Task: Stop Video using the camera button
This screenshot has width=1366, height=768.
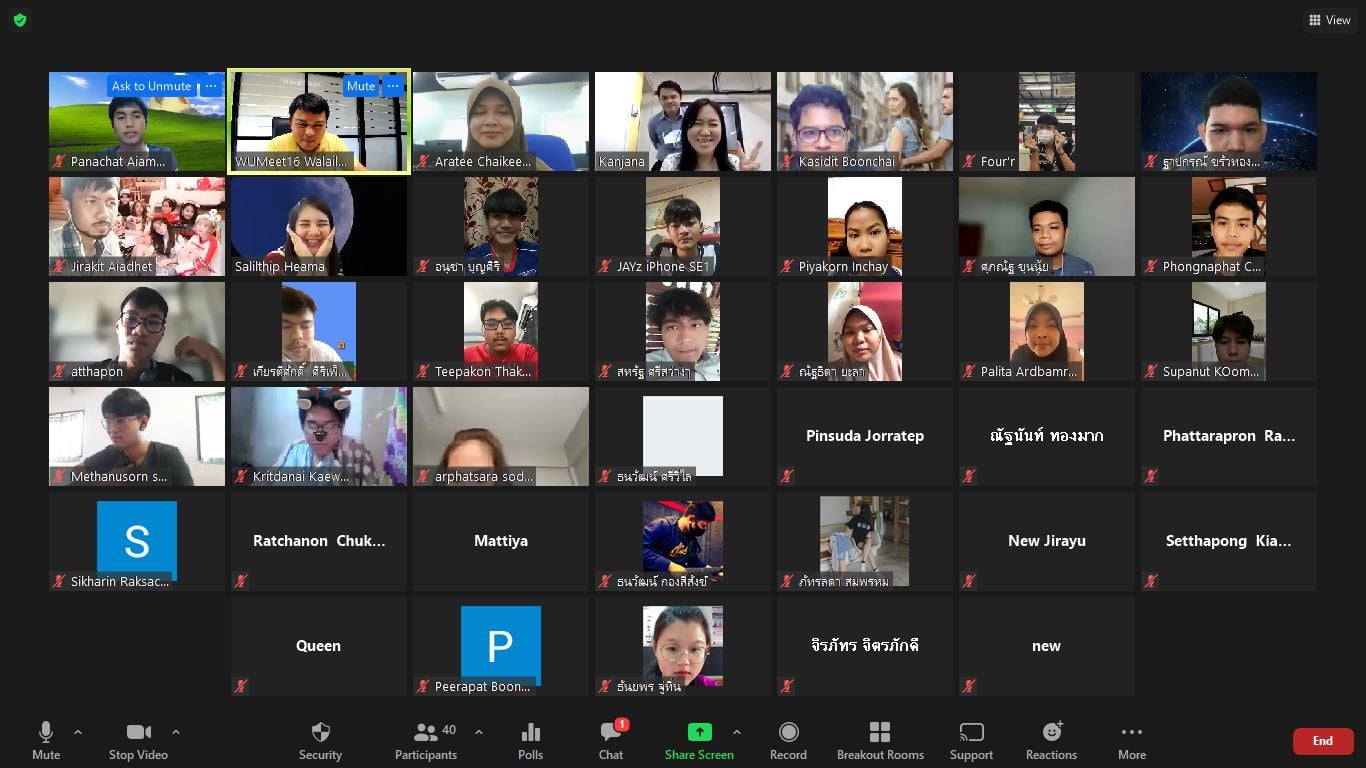Action: [x=138, y=740]
